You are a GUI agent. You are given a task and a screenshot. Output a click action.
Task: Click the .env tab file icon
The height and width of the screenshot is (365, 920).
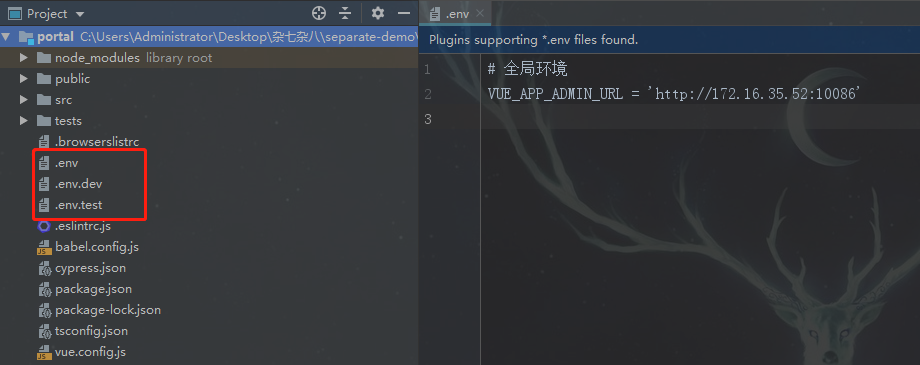tap(435, 14)
